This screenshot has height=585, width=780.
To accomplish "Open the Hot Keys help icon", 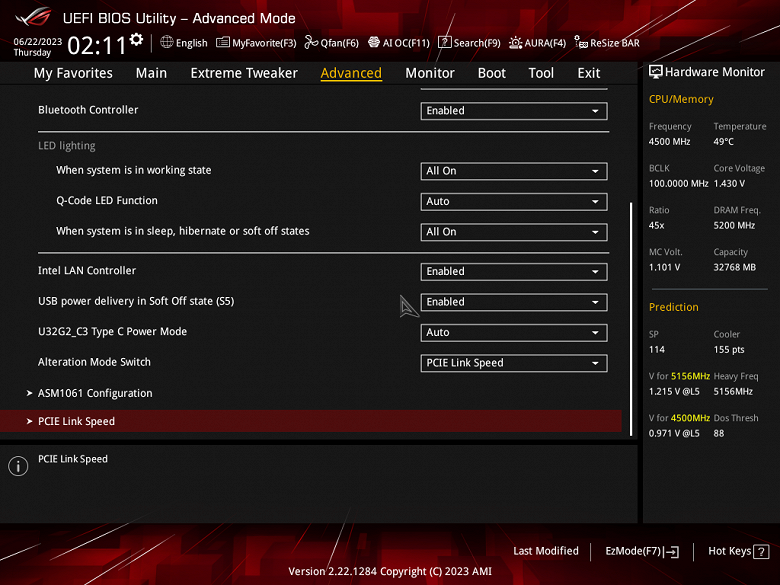I will coord(761,552).
